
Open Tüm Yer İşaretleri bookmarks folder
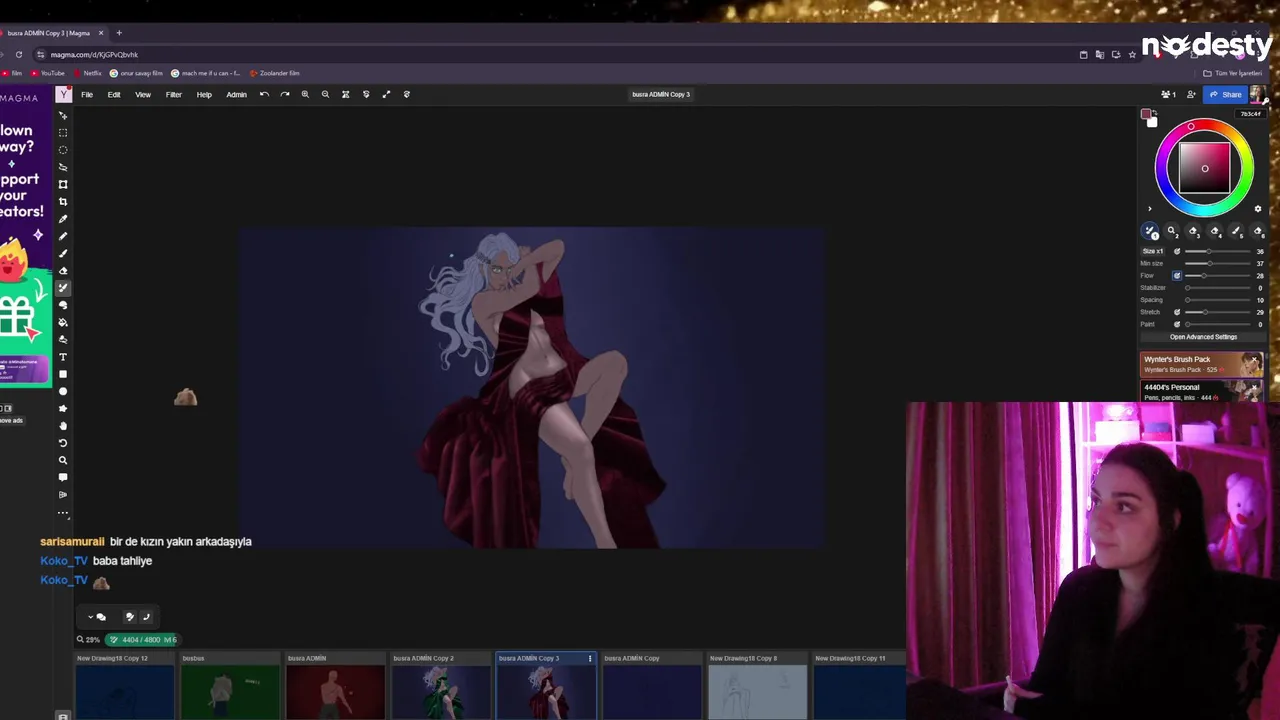pos(1232,73)
